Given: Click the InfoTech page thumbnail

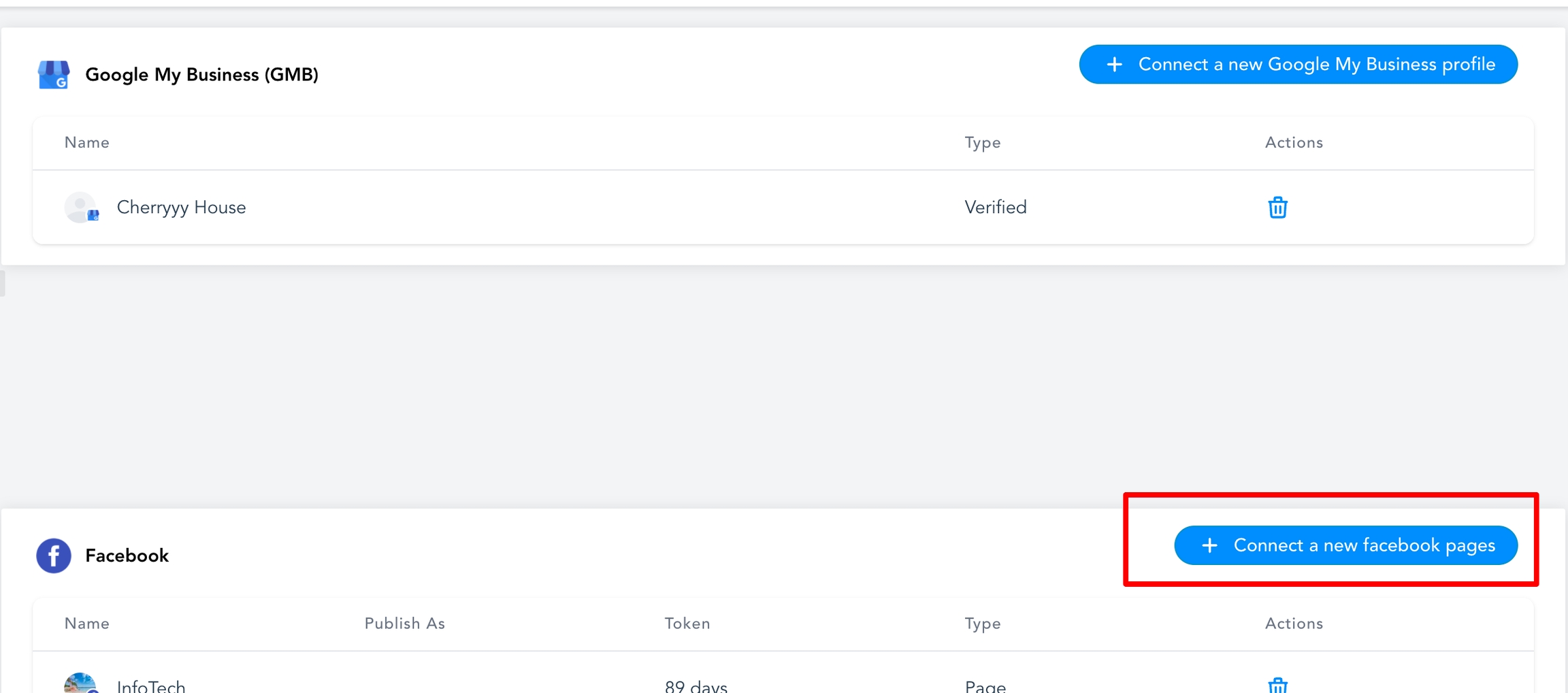Looking at the screenshot, I should click(x=80, y=684).
